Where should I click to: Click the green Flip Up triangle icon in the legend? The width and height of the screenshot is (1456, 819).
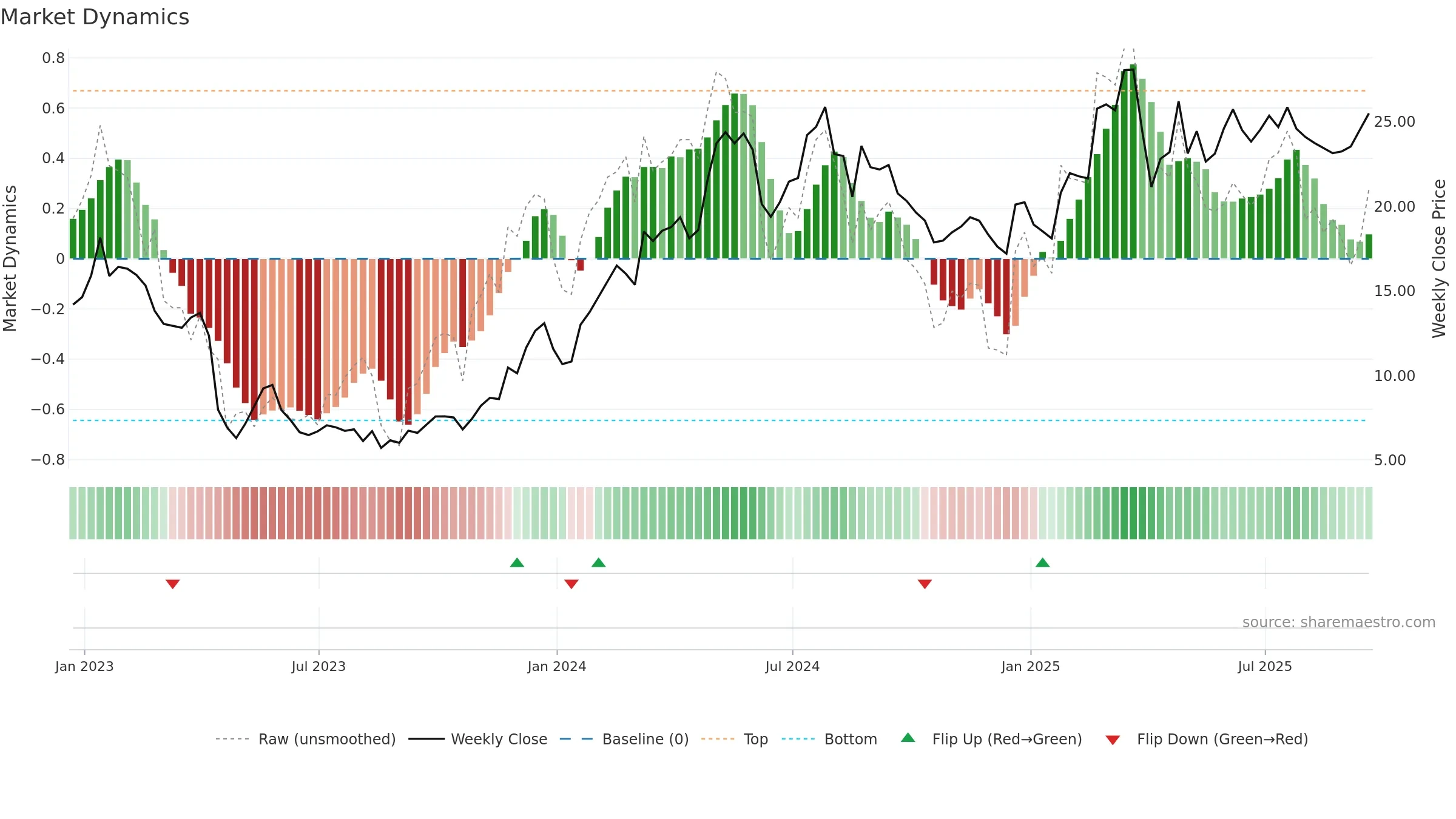tap(908, 738)
